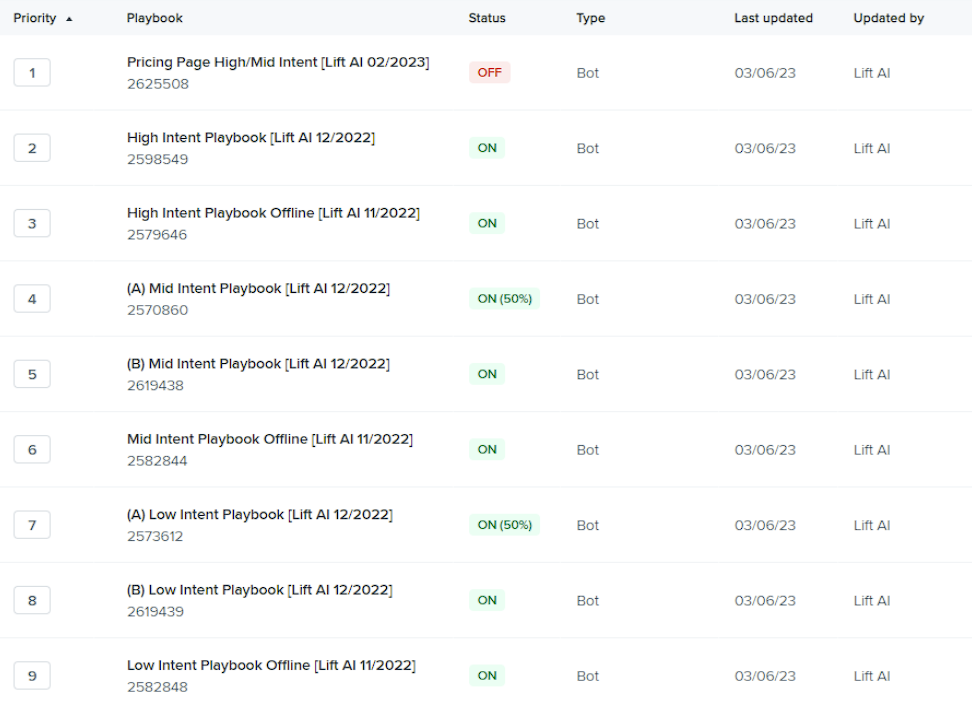The image size is (972, 721).
Task: Click the Updated by column header
Action: (888, 17)
